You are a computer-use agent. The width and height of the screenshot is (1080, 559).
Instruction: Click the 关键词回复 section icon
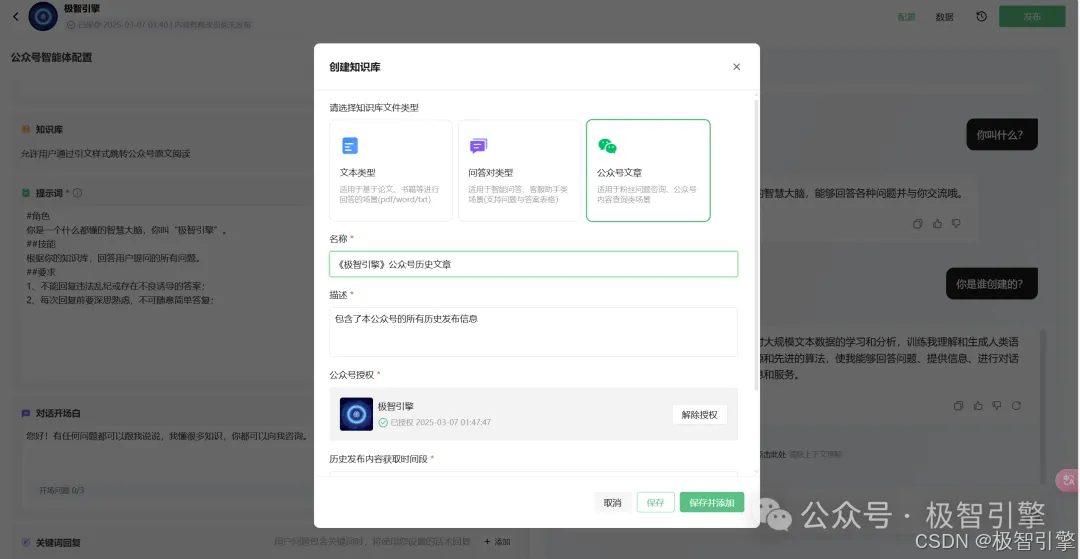25,542
